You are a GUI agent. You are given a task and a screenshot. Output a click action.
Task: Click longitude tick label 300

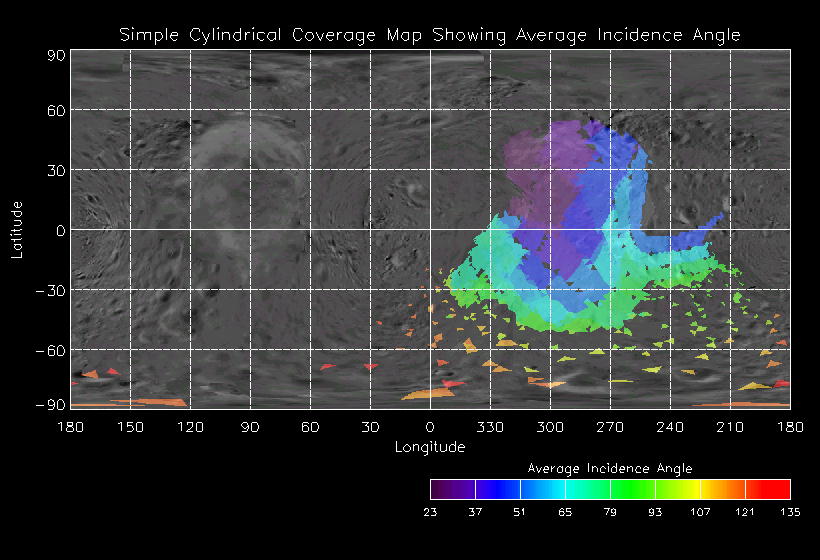click(550, 427)
